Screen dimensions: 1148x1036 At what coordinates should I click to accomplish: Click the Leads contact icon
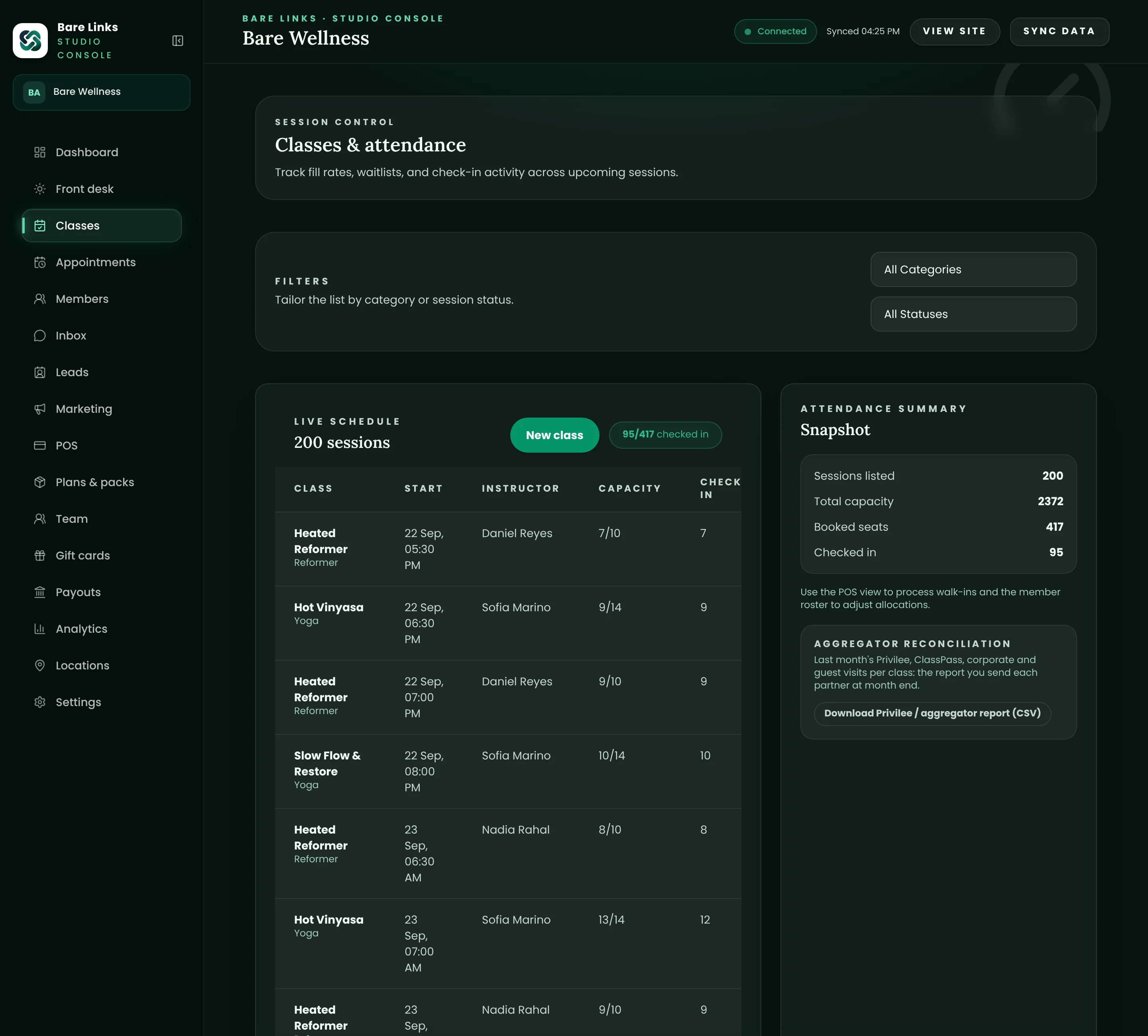pyautogui.click(x=40, y=372)
